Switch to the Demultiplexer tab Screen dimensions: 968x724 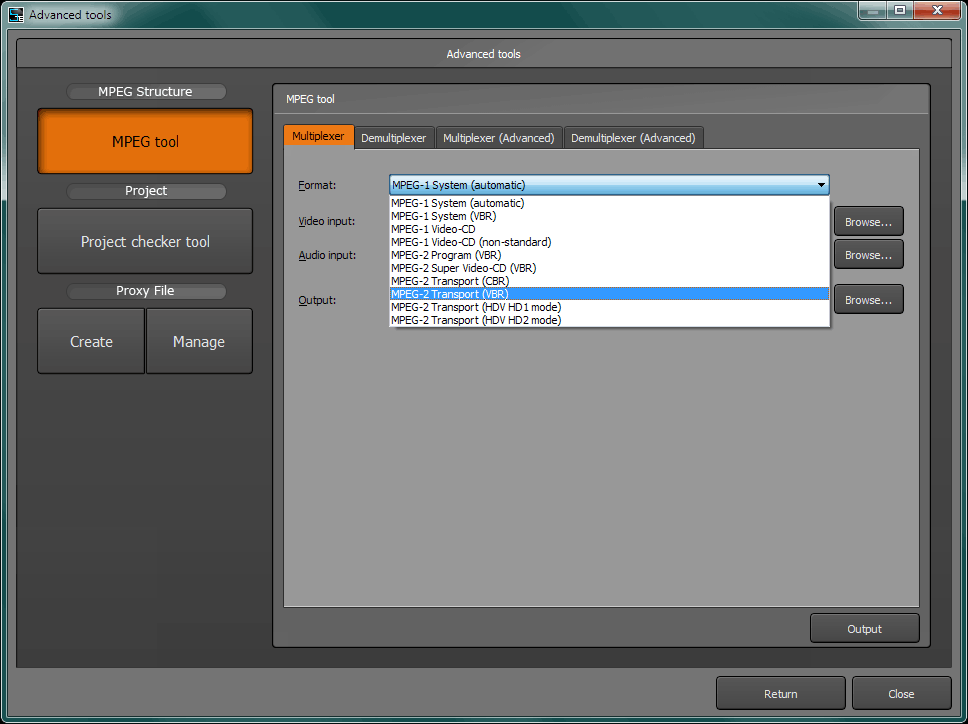[x=394, y=136]
